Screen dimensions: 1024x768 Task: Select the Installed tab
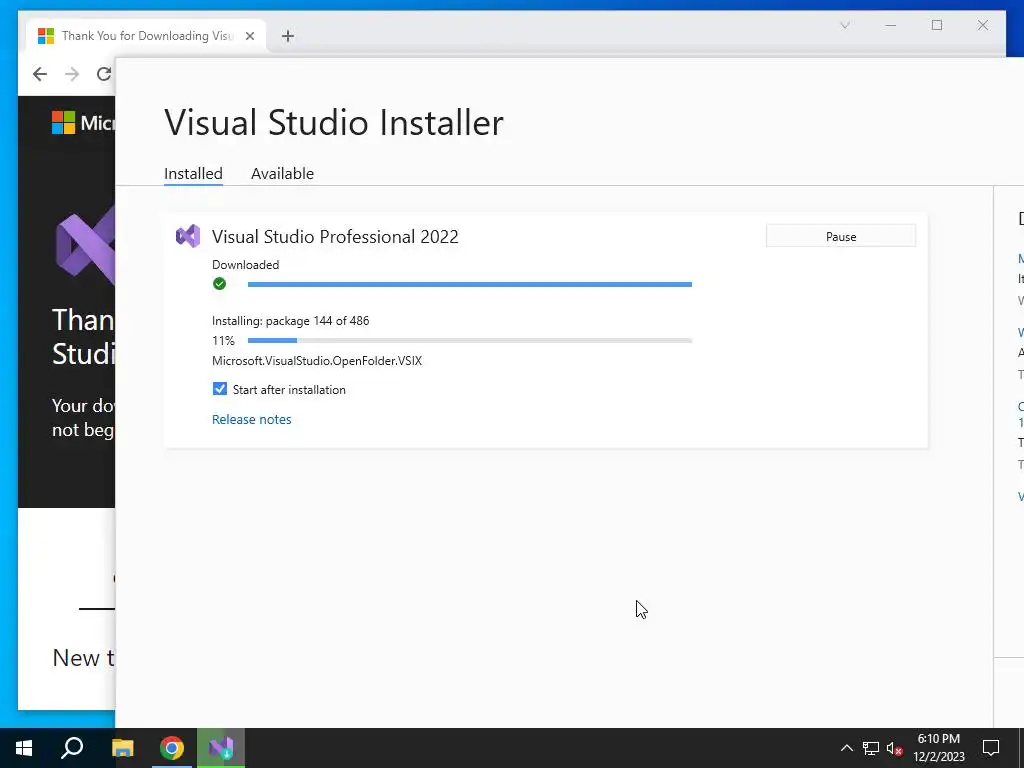pyautogui.click(x=193, y=174)
